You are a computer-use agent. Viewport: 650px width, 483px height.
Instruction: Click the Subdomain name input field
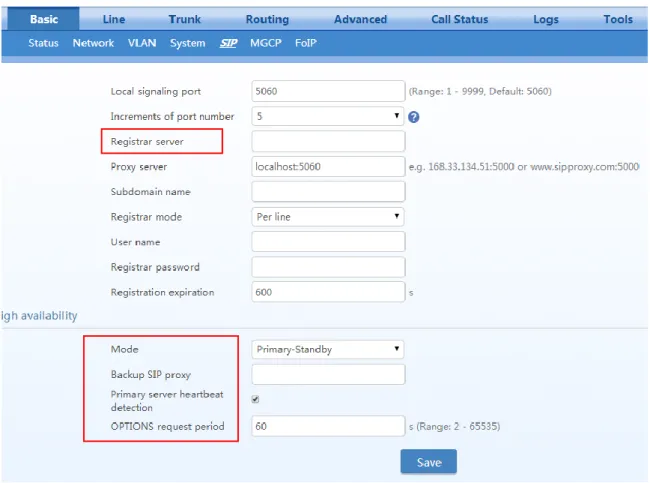click(x=328, y=192)
